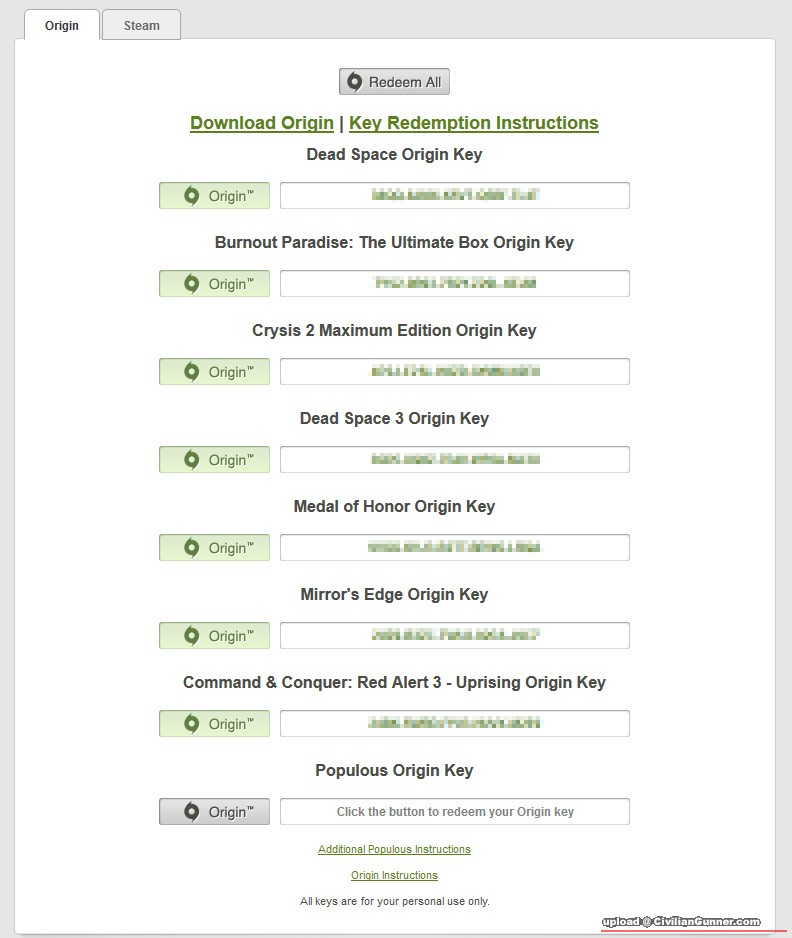Open Key Redemption Instructions link

[x=474, y=123]
